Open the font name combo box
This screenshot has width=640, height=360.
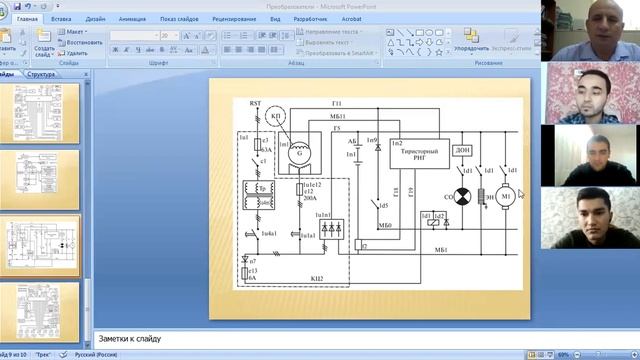[x=134, y=36]
